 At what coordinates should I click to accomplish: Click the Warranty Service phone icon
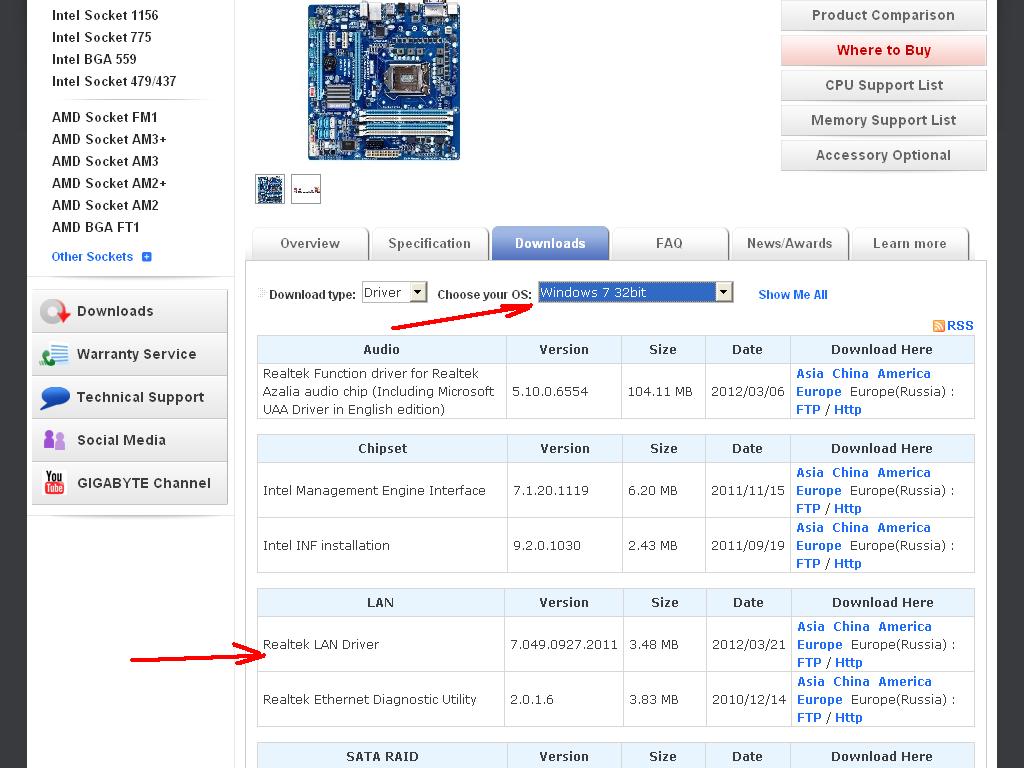tap(54, 355)
